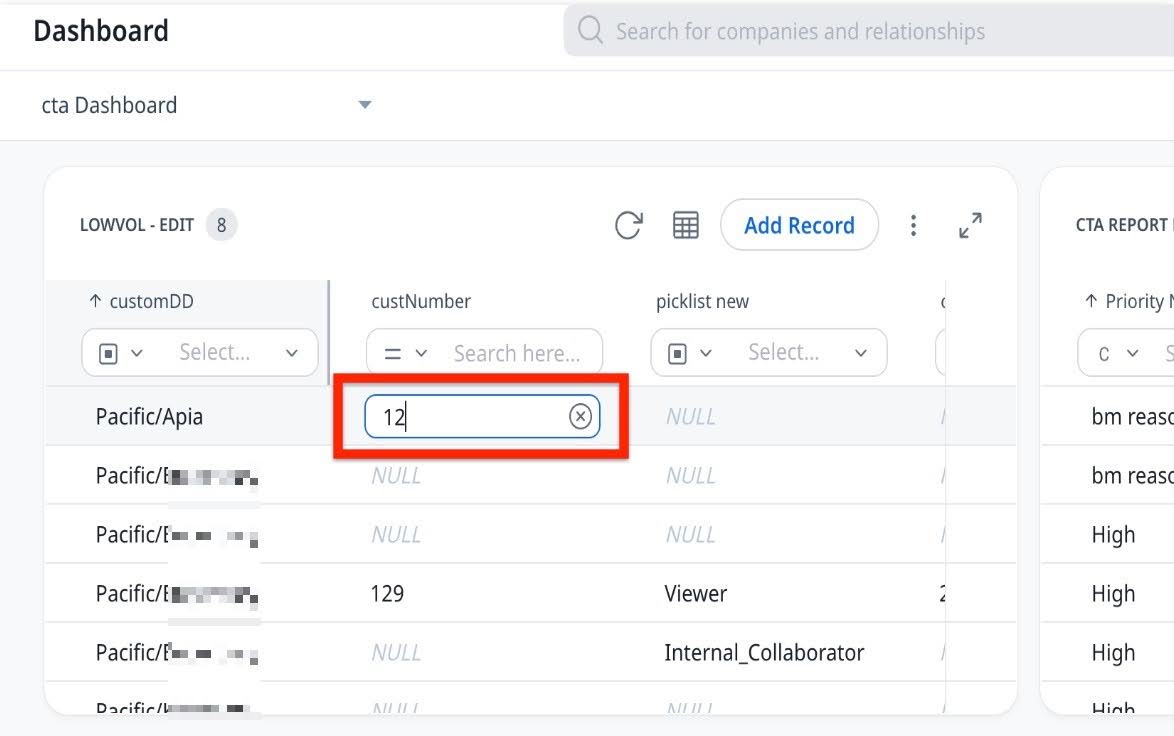The height and width of the screenshot is (736, 1174).
Task: Open the table view grid icon
Action: point(685,225)
